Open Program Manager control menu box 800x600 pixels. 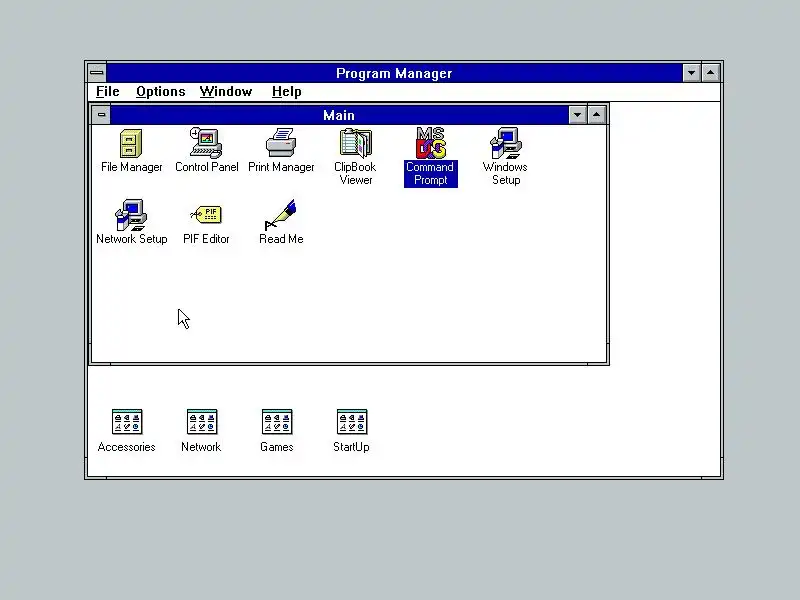click(x=96, y=73)
